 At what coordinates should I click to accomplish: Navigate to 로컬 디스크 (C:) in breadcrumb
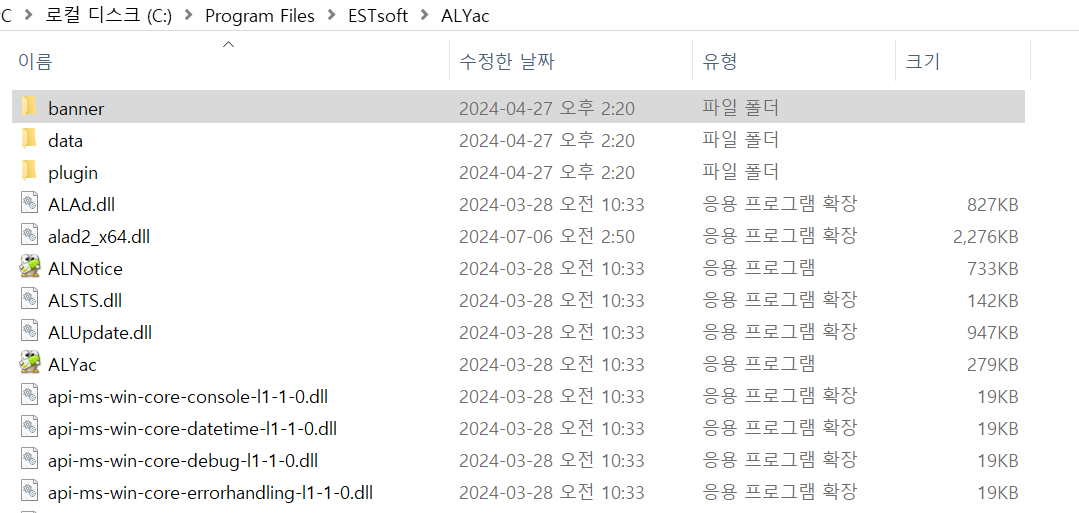tap(109, 15)
